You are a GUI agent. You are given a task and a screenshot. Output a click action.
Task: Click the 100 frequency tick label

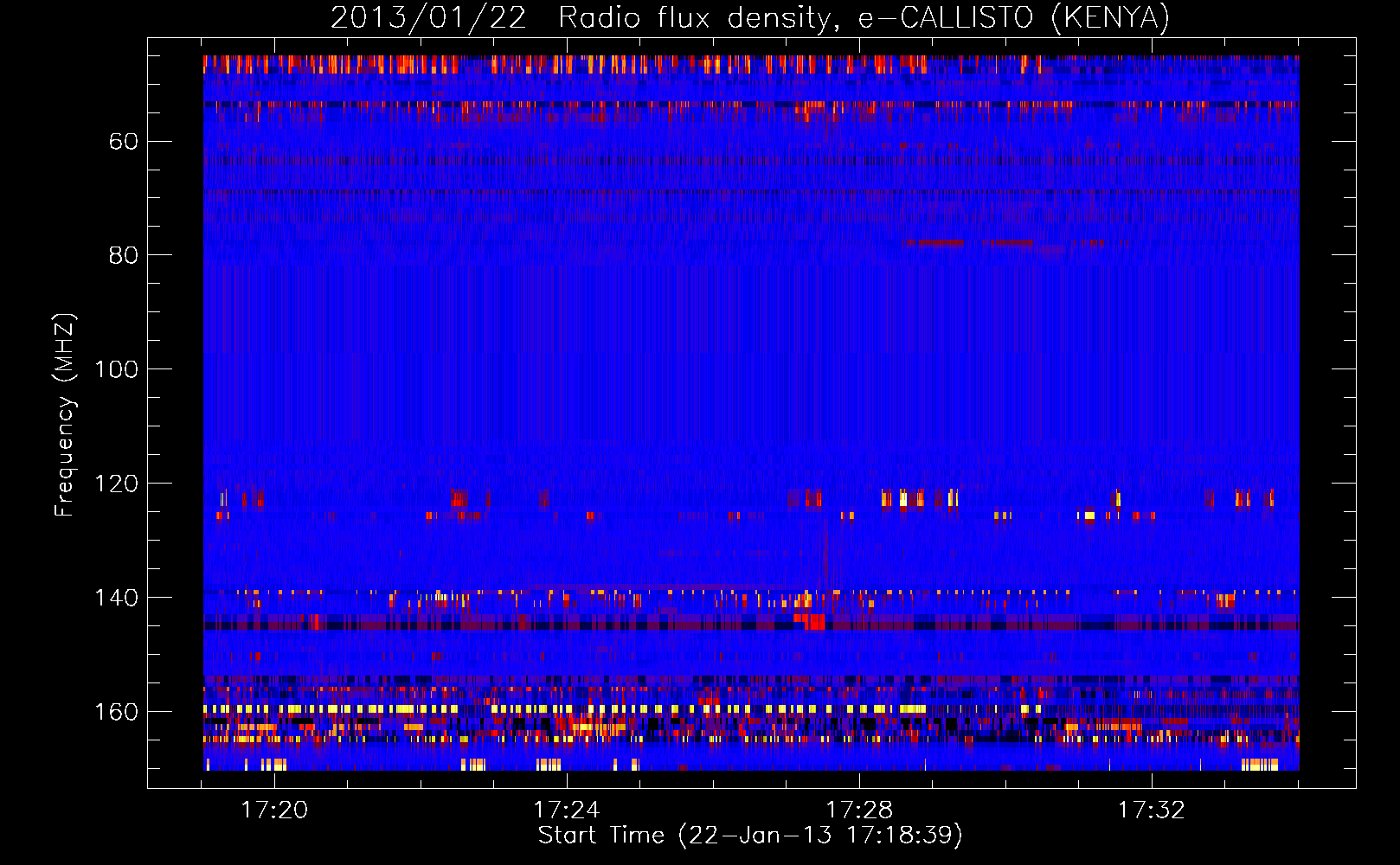point(117,369)
